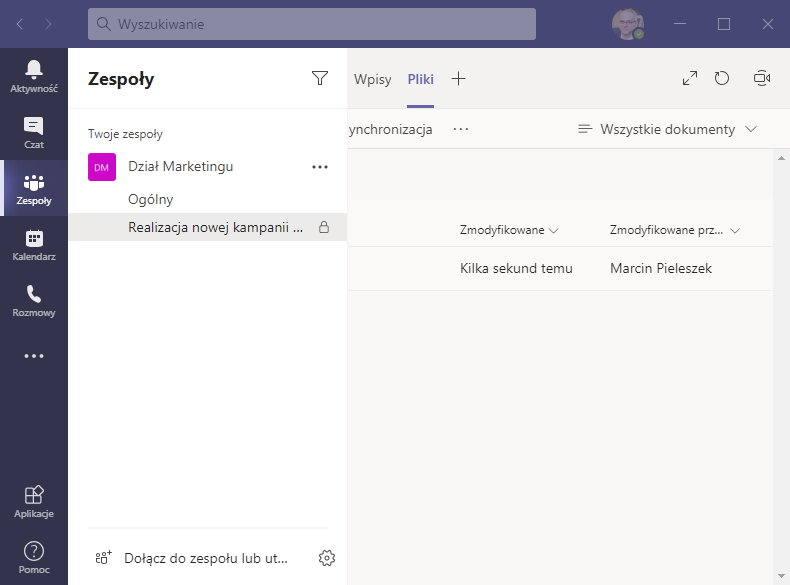Click the search magnifier icon

[x=103, y=24]
